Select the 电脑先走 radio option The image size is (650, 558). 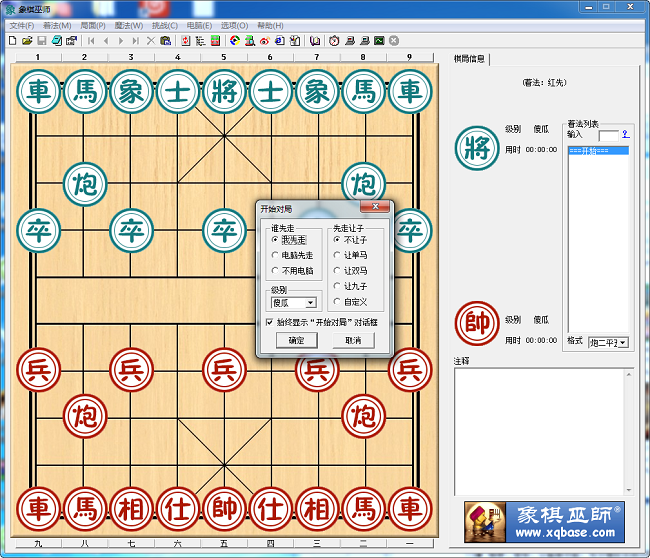(x=292, y=255)
